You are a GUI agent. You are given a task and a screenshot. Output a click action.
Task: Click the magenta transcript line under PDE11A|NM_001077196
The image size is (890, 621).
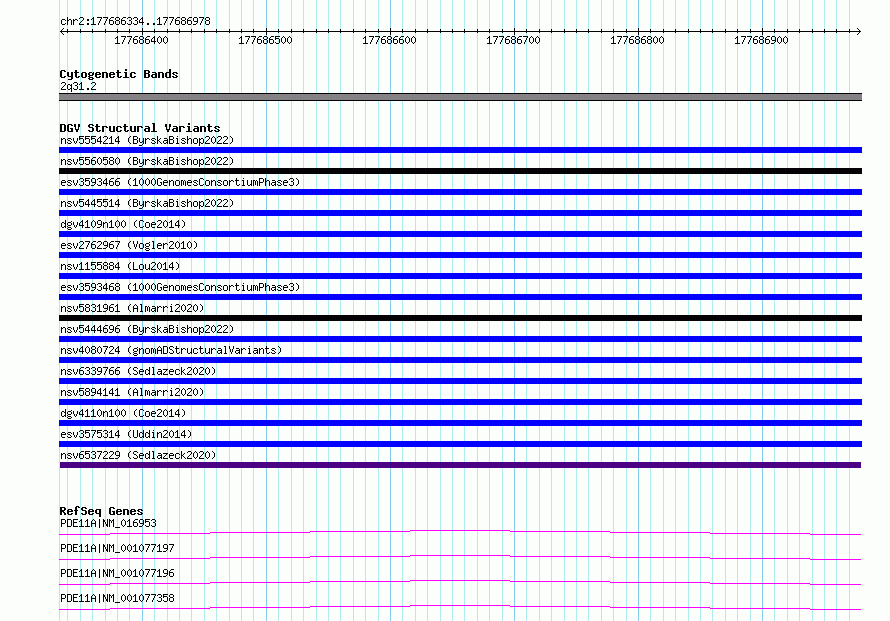click(460, 582)
